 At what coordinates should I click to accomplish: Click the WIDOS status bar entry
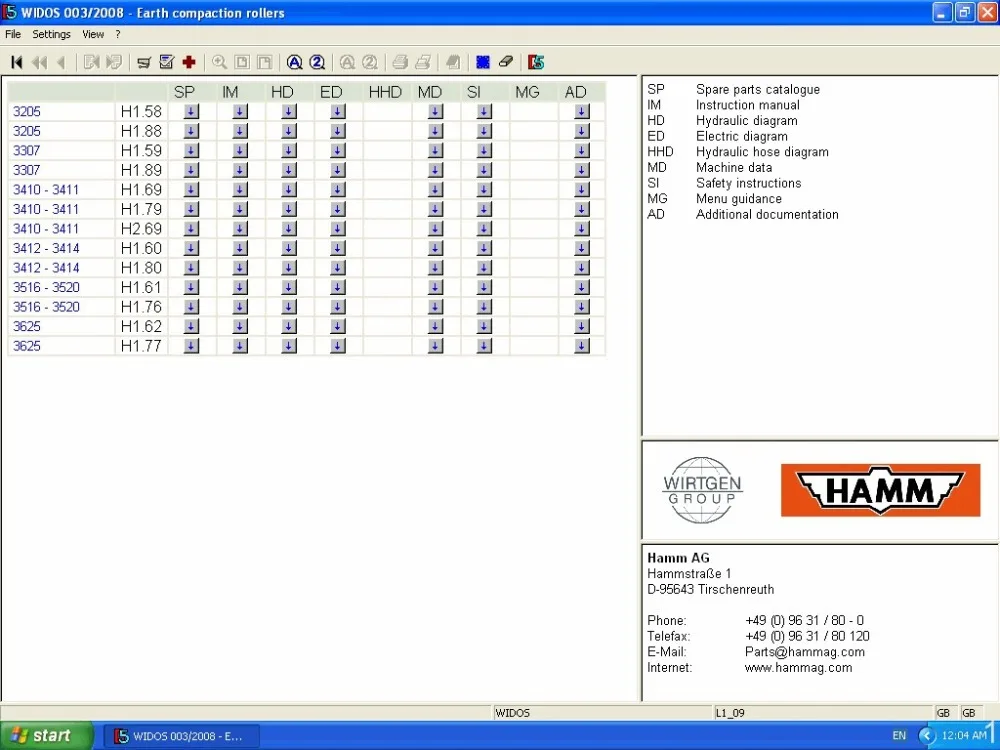513,713
